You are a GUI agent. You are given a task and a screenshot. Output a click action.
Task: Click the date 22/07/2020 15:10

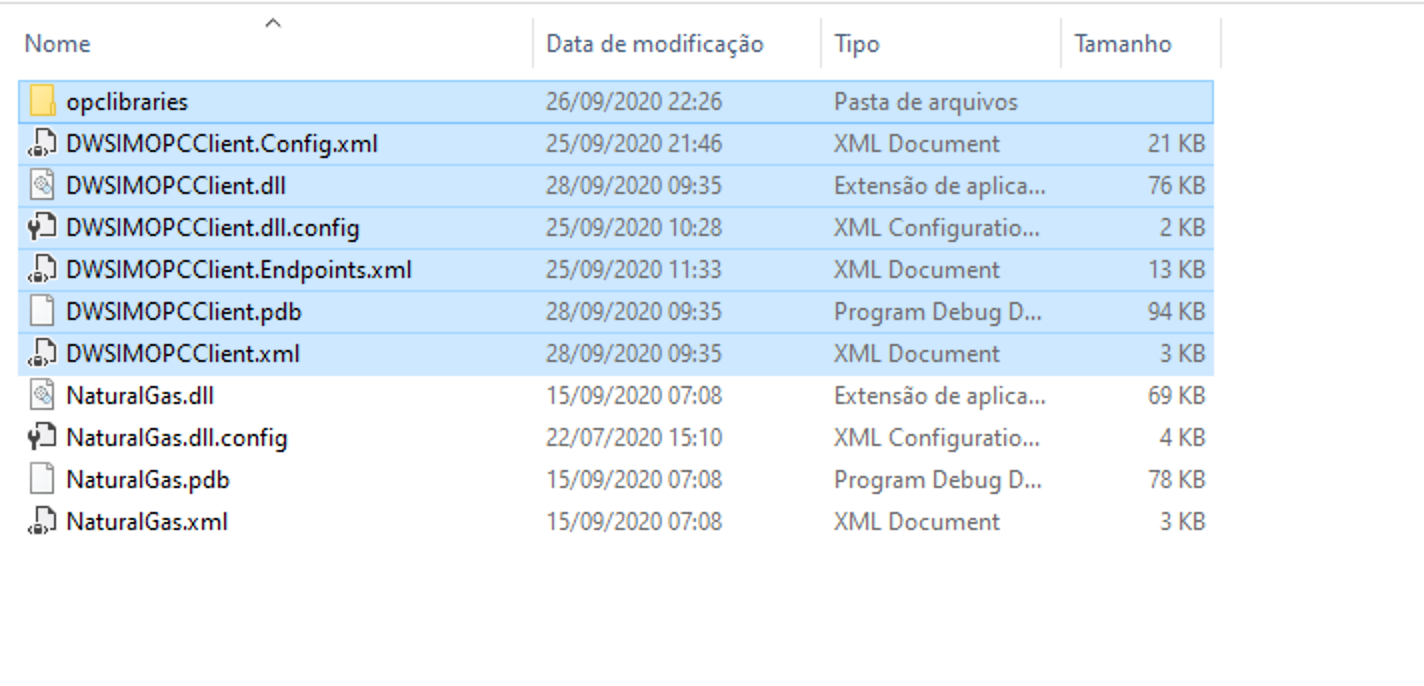(x=634, y=438)
